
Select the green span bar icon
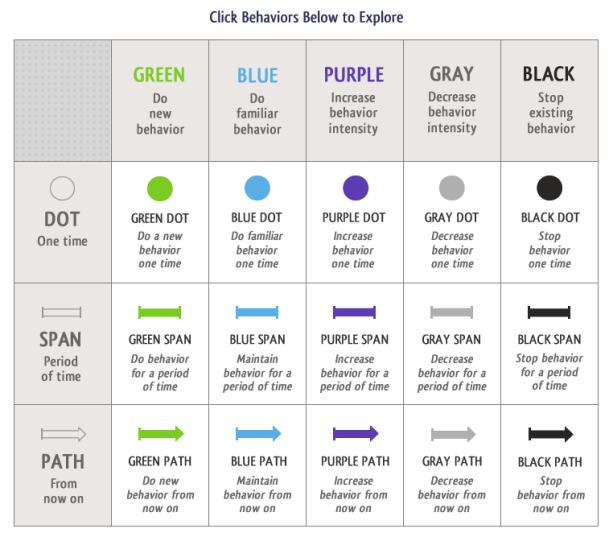click(160, 312)
